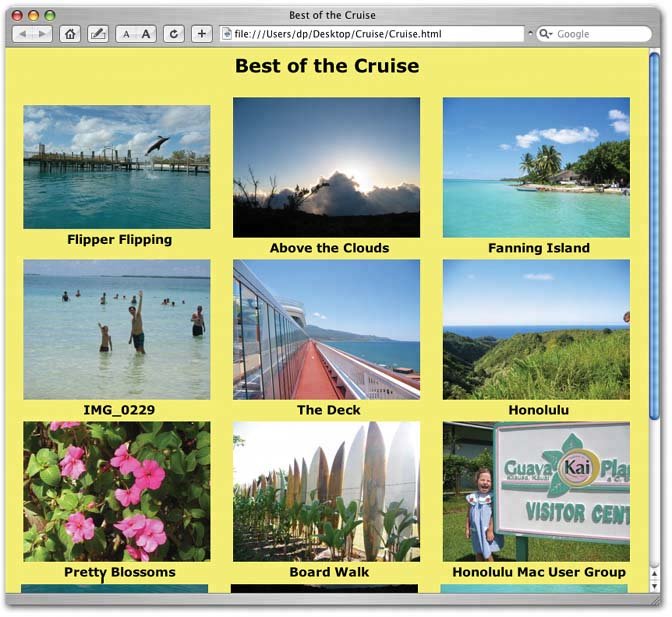
Task: Decrease text size with small A
Action: pos(126,34)
